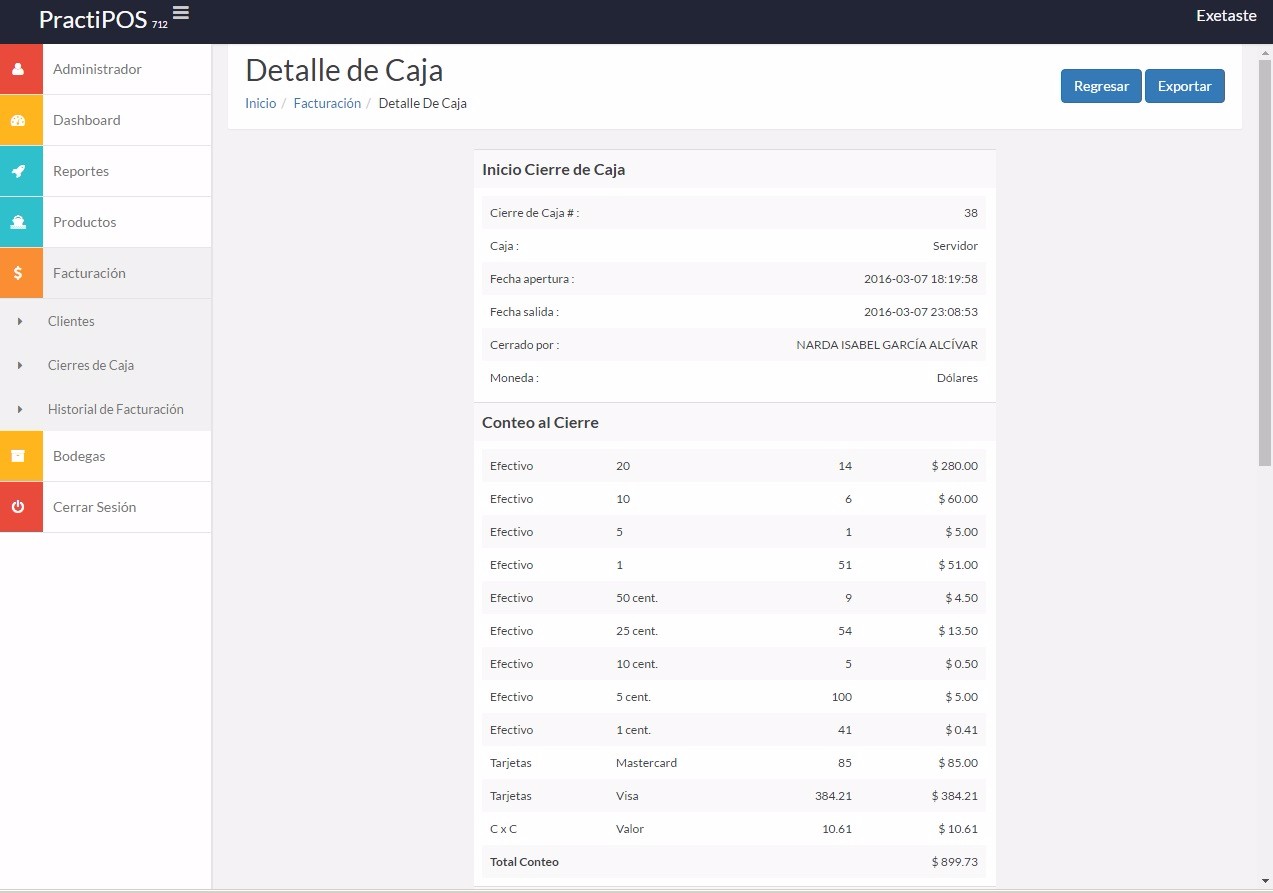1273x893 pixels.
Task: Click the Cerrado por label
Action: (x=524, y=345)
